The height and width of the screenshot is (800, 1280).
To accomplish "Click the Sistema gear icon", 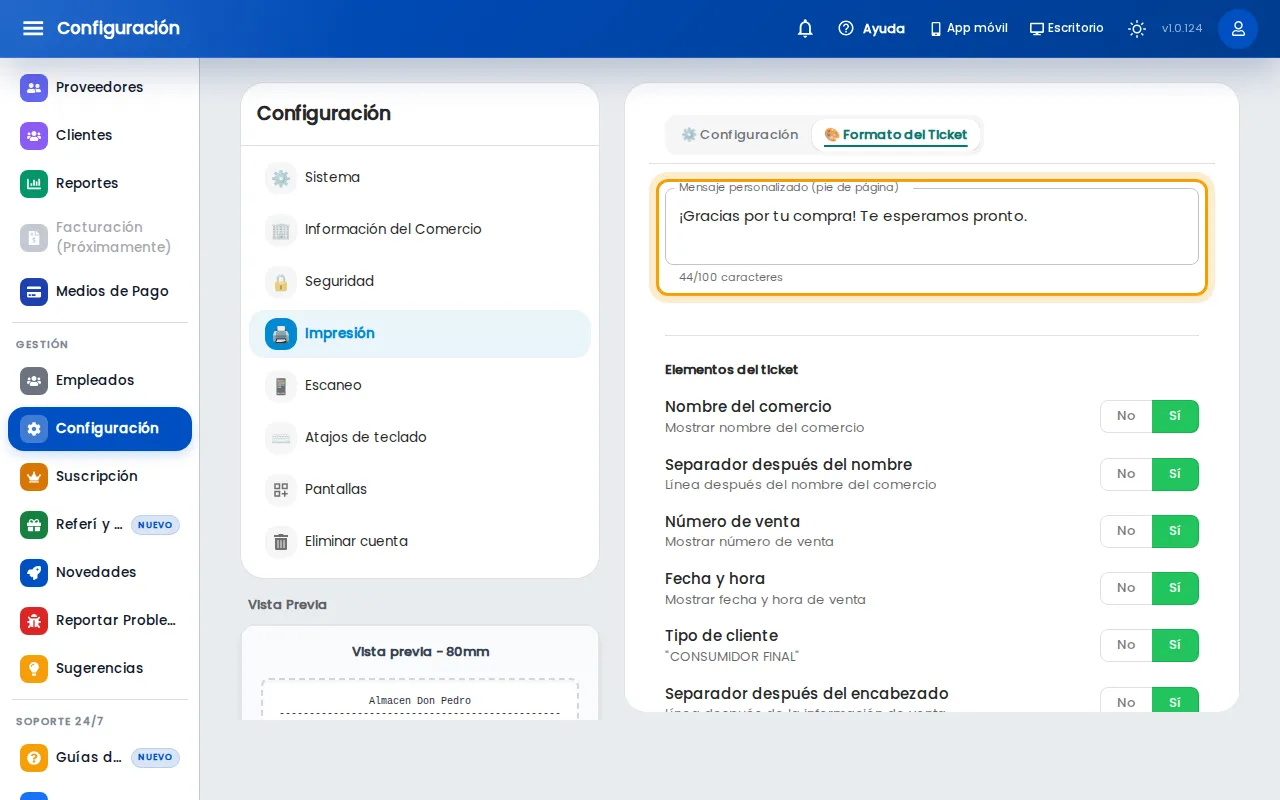I will pyautogui.click(x=281, y=178).
